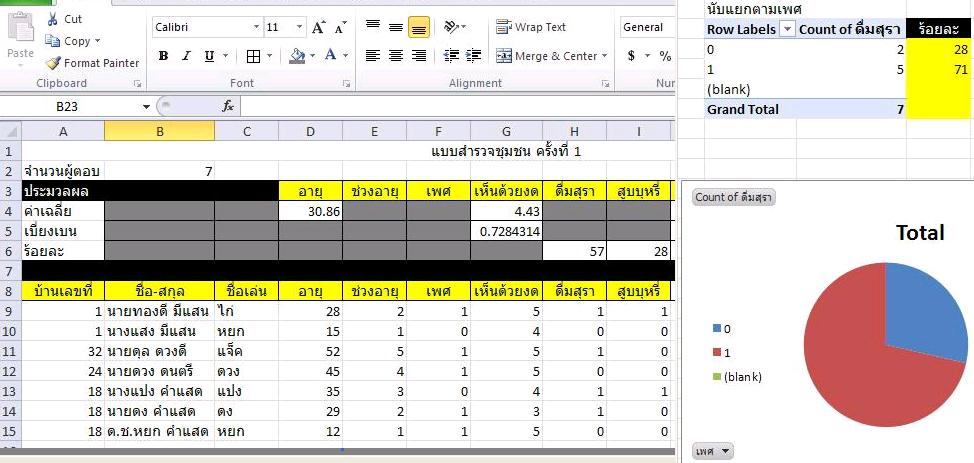The width and height of the screenshot is (974, 463).
Task: Click the Increase Indent icon
Action: 473,56
